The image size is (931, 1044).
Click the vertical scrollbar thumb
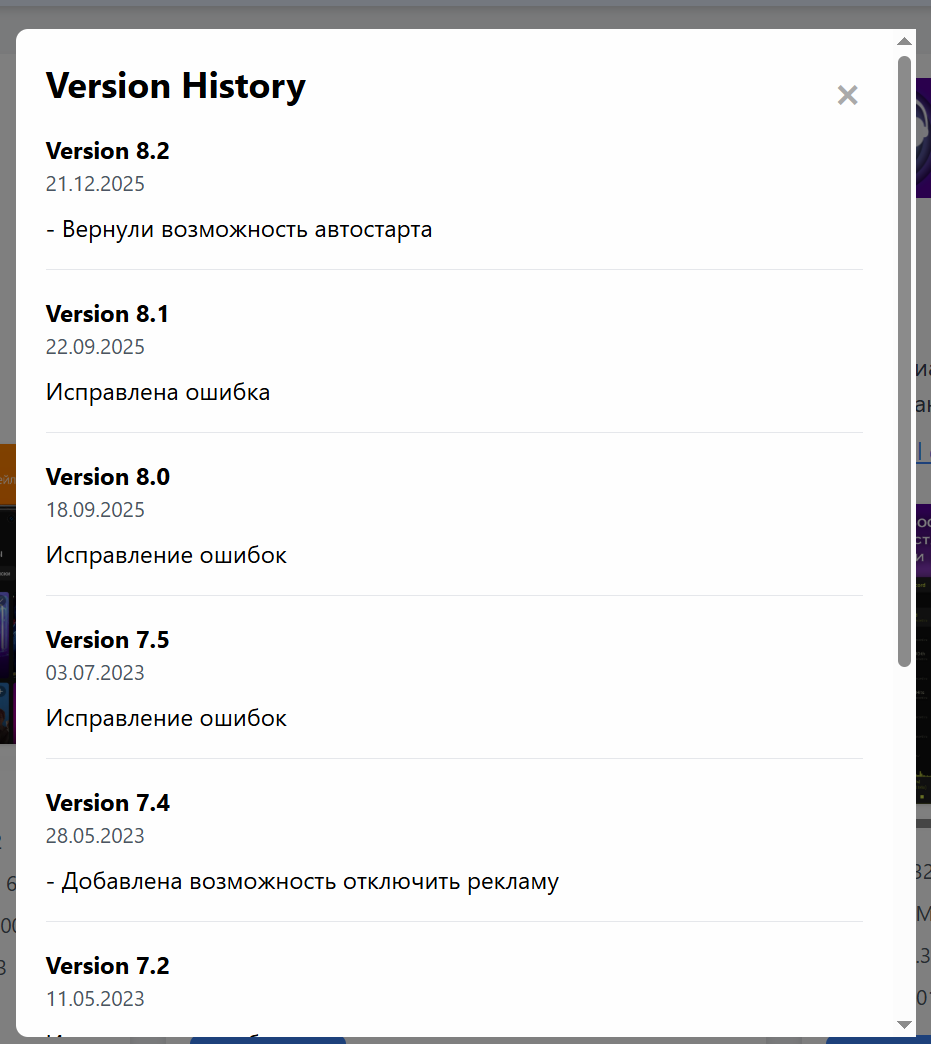coord(904,360)
